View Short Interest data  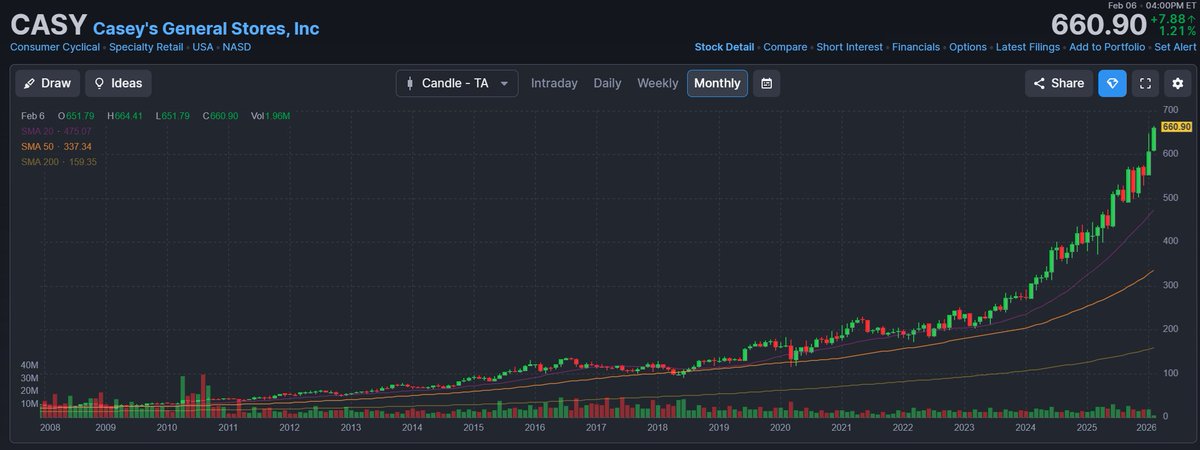[849, 47]
